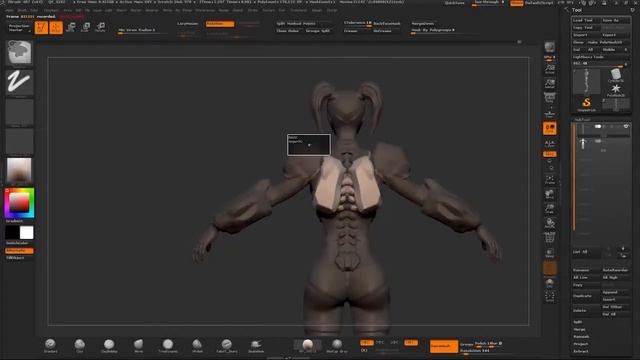Open the material sphere thumbnail in the left shelf
640x360 pixels.
click(x=19, y=171)
